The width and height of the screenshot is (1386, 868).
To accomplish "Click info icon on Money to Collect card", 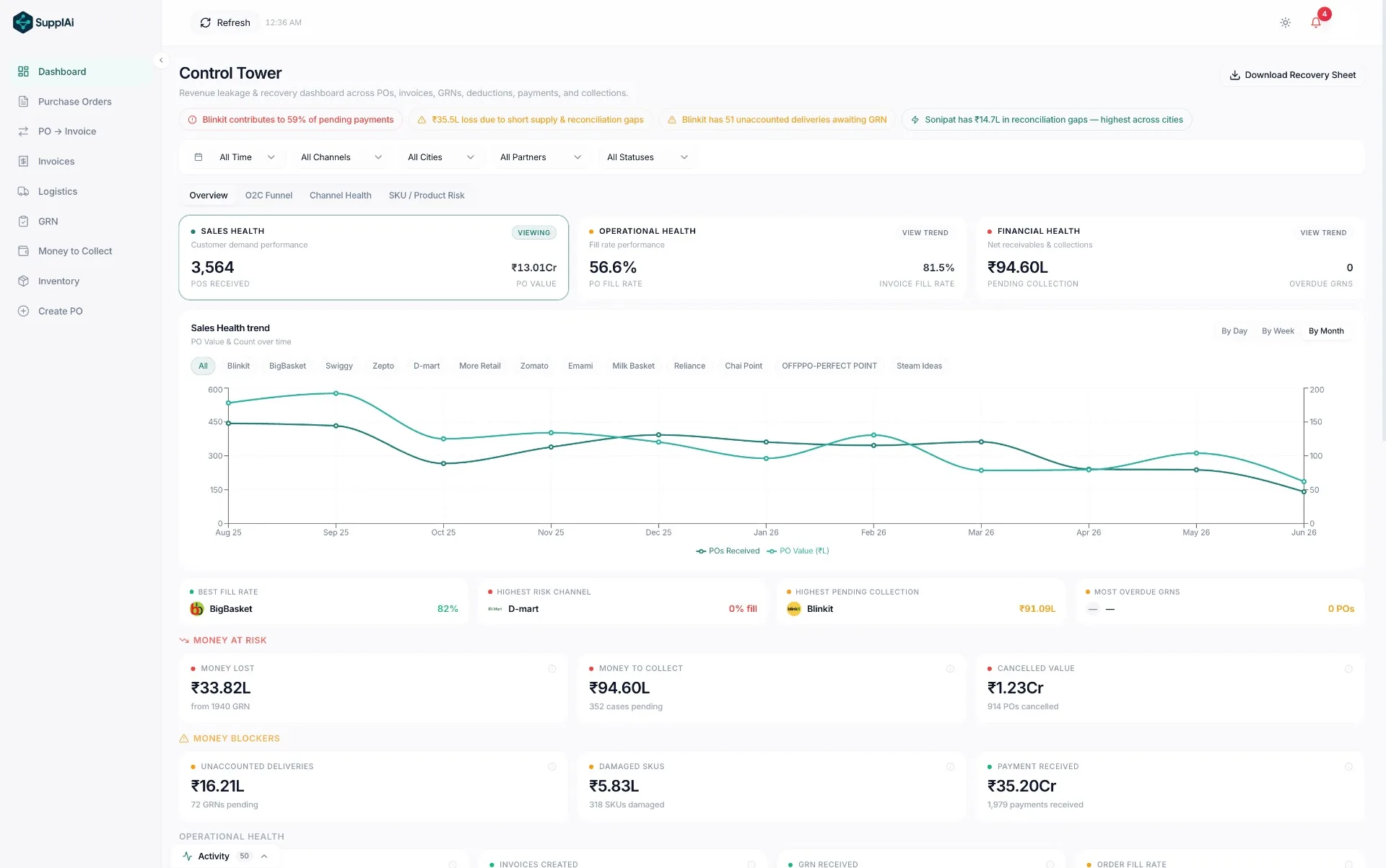I will pos(951,669).
